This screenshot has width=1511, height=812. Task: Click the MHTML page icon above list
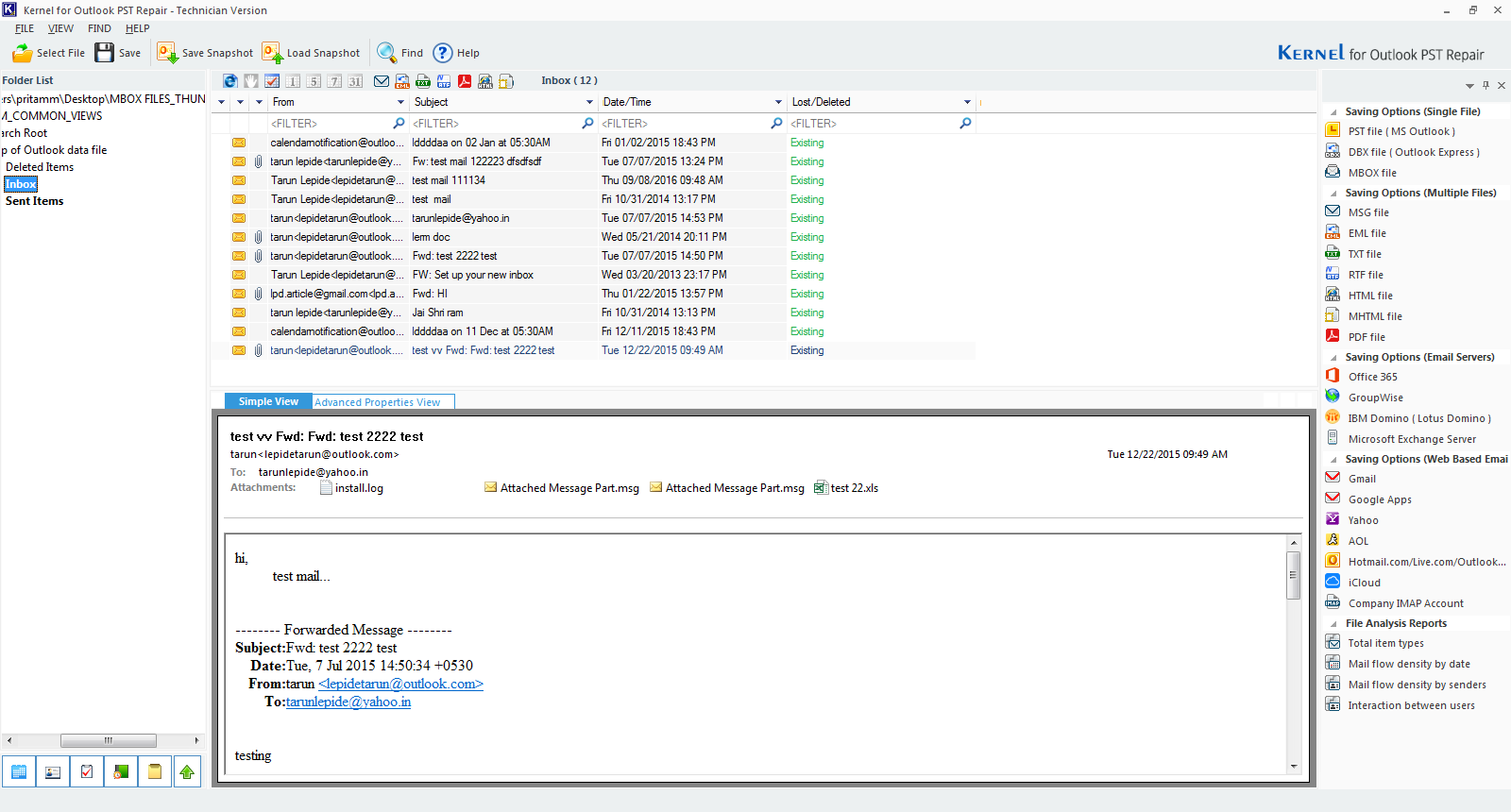(506, 81)
